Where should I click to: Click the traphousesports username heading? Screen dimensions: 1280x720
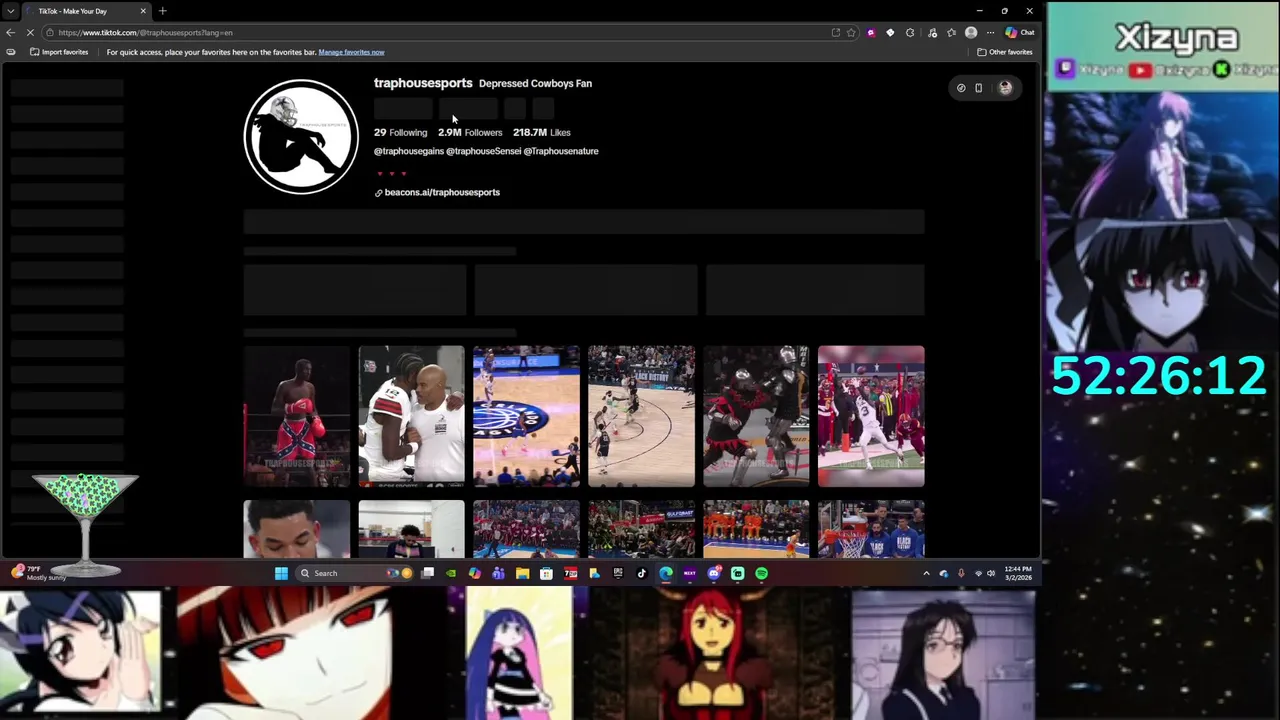[423, 83]
